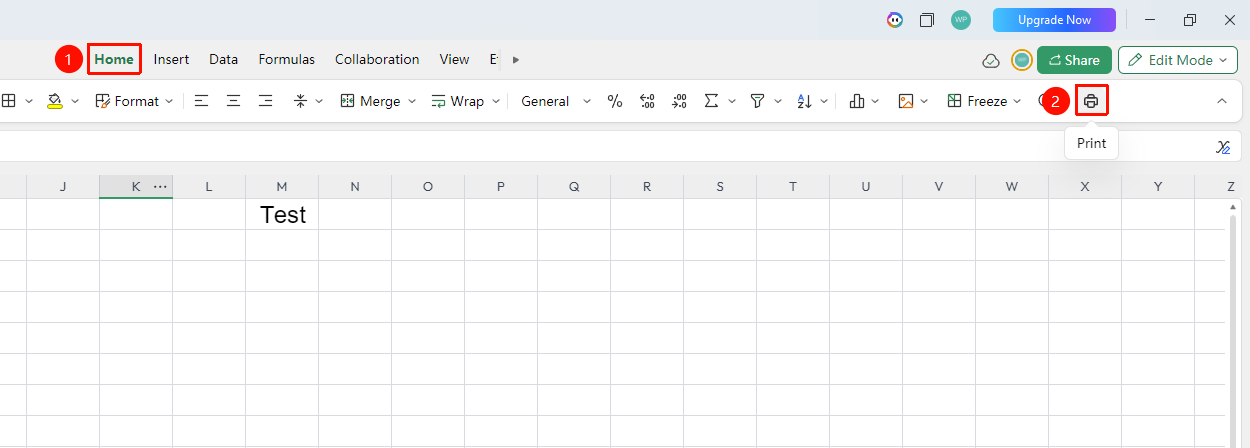Click the Merge cells button
Screen dimensions: 1250x448
click(370, 101)
